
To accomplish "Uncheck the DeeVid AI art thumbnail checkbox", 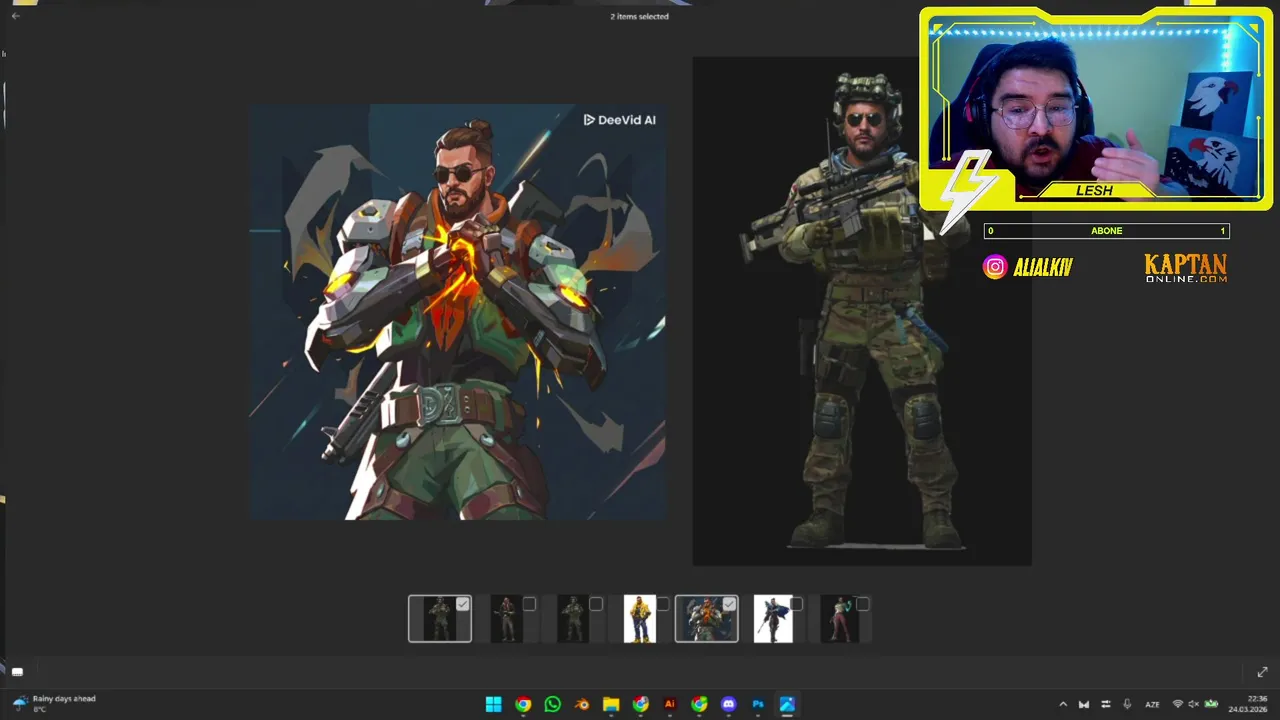I will 729,604.
